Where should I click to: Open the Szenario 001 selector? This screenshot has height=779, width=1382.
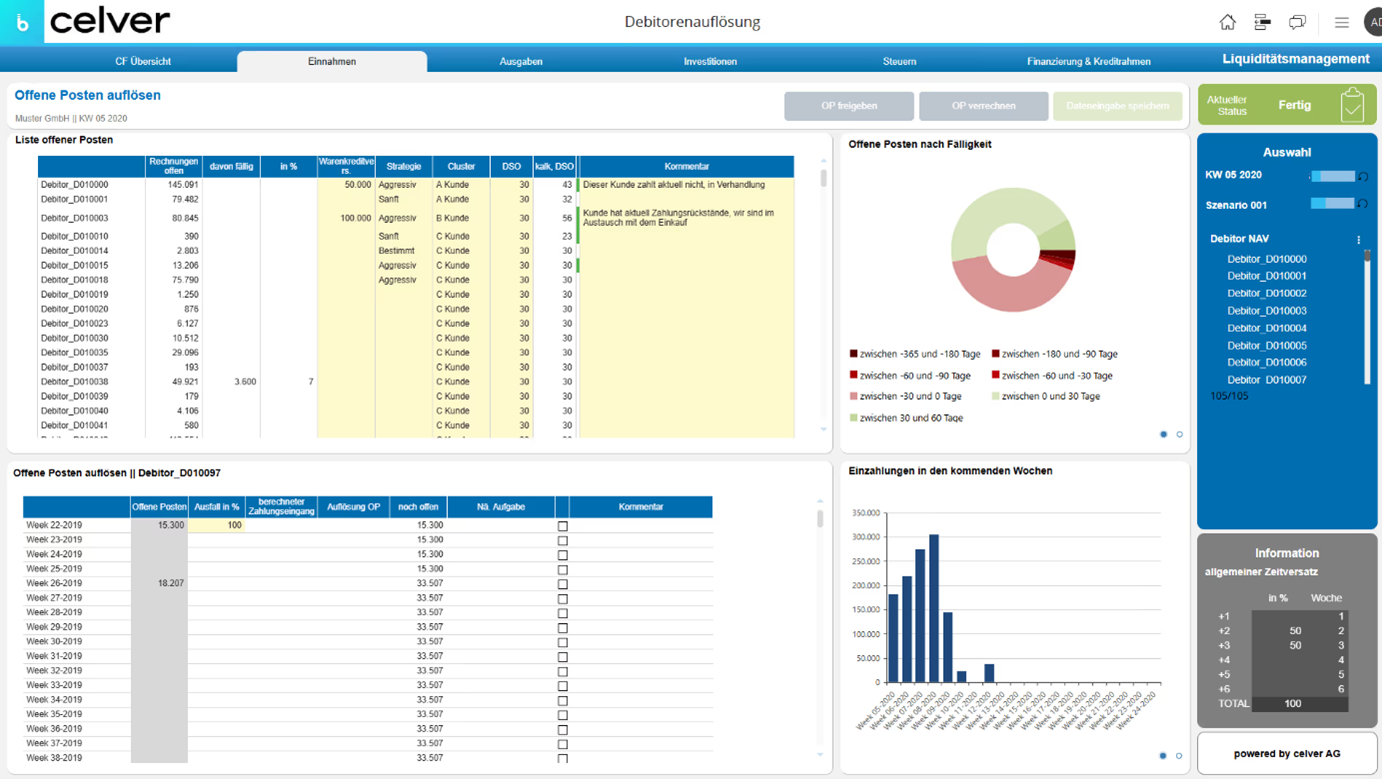tap(1332, 204)
